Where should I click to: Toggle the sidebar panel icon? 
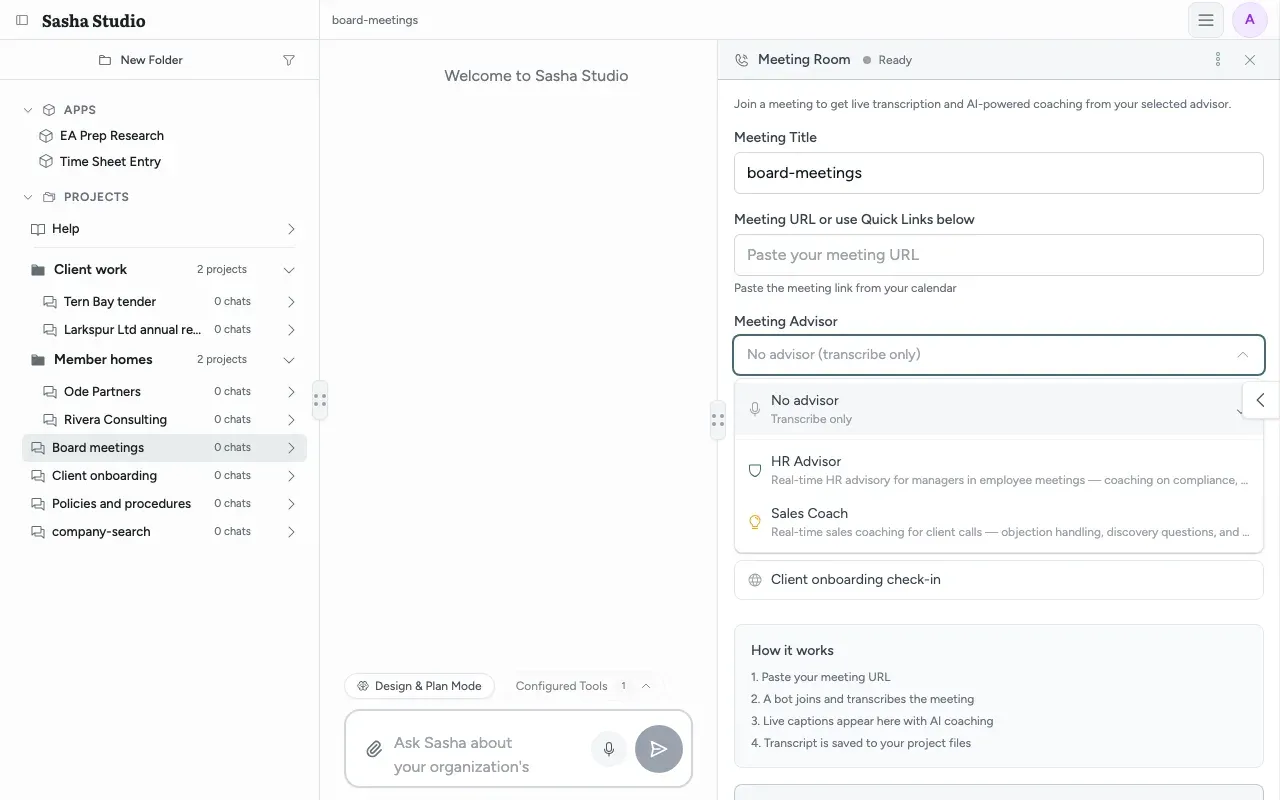(x=22, y=20)
